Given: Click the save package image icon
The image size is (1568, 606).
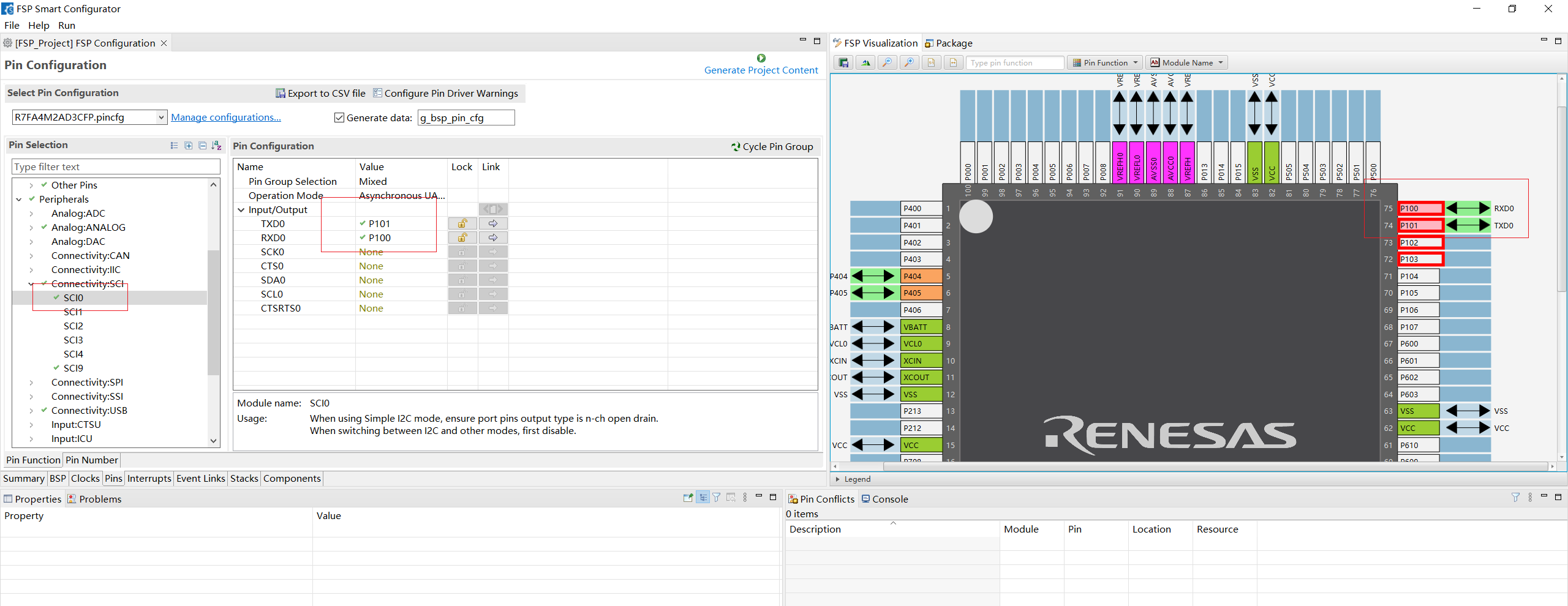Looking at the screenshot, I should 843,62.
